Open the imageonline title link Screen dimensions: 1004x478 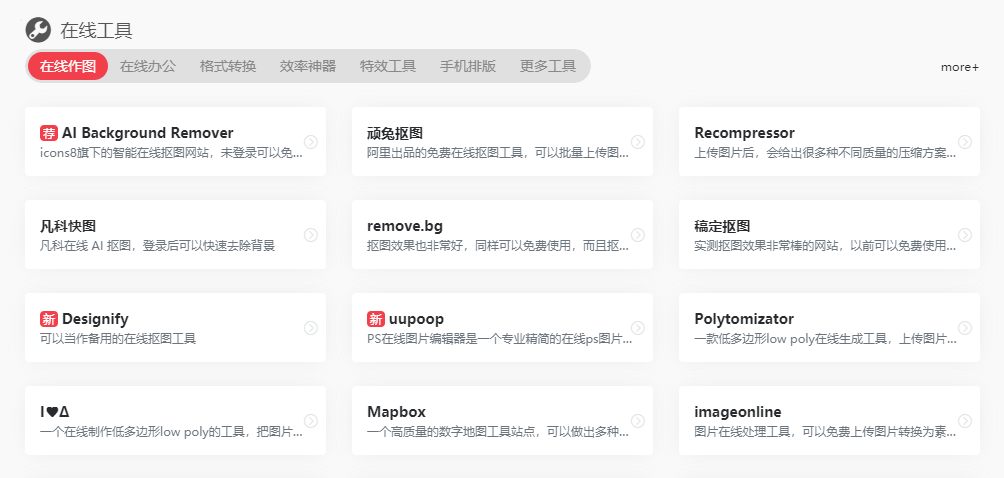(x=738, y=411)
